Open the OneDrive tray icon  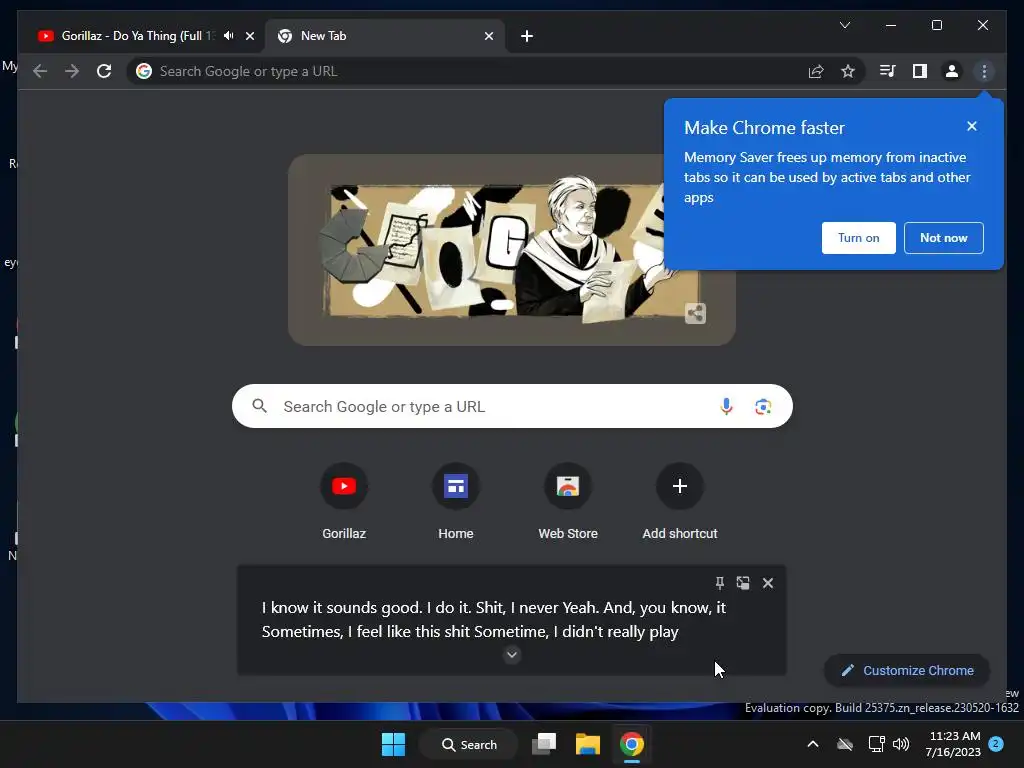845,744
